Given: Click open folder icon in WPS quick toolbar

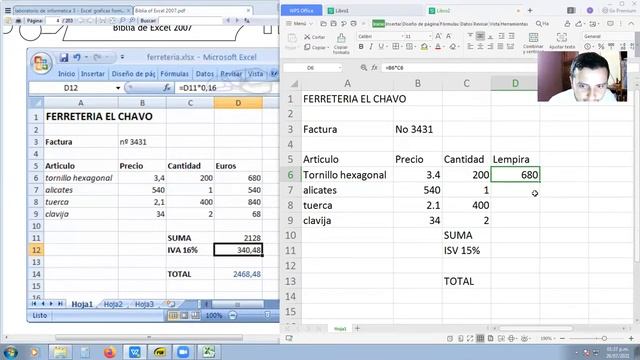Looking at the screenshot, I should click(323, 24).
